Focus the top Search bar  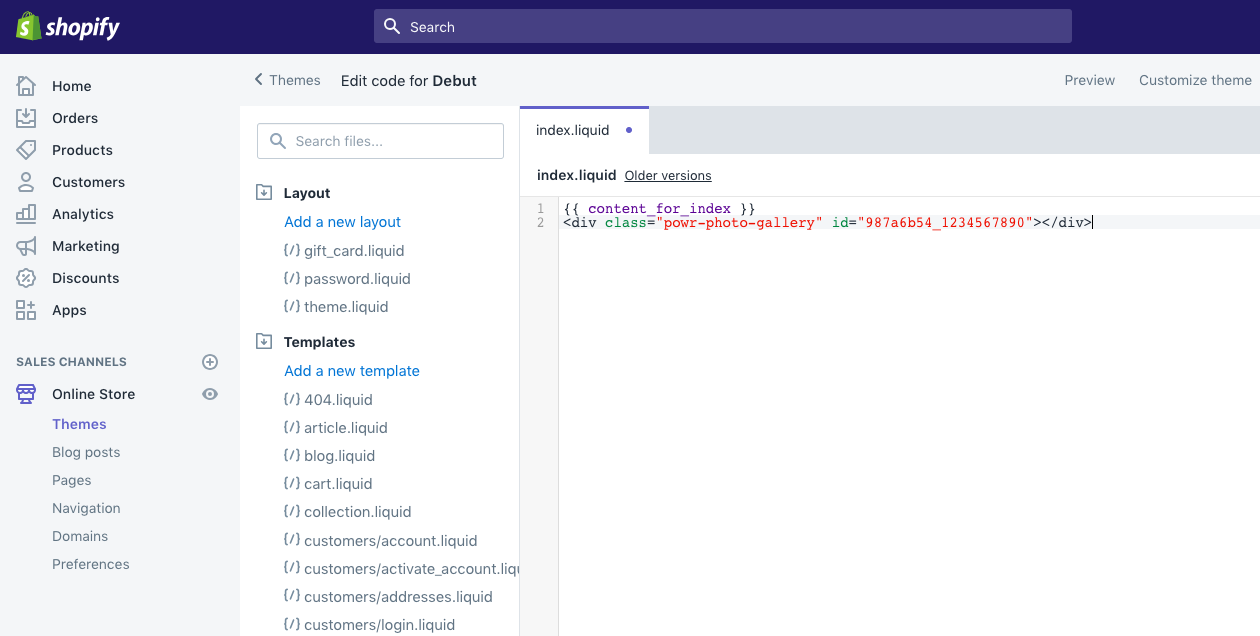click(723, 26)
